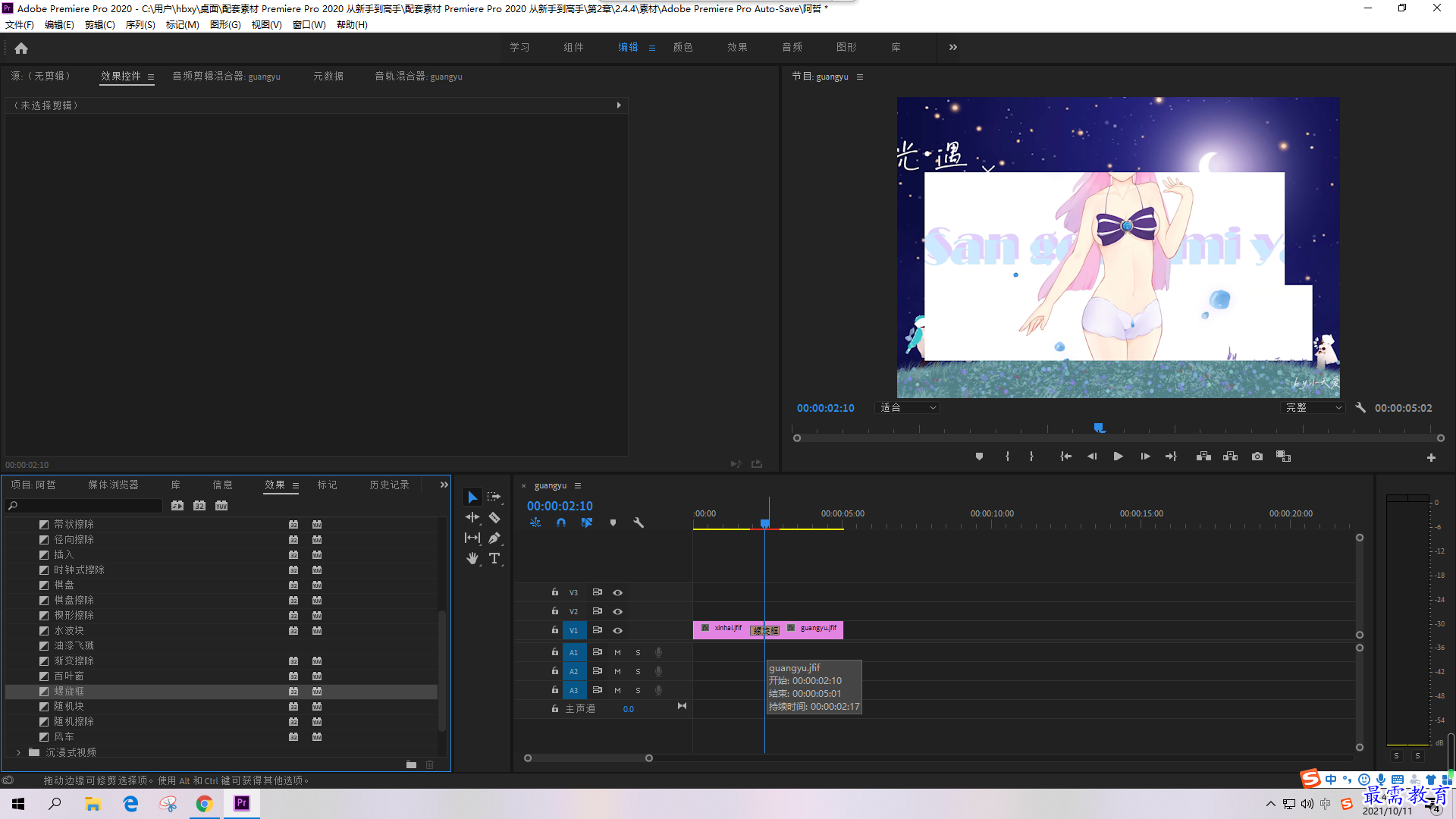
Task: Filter effects by Accelerated Effects icon
Action: pos(177,506)
